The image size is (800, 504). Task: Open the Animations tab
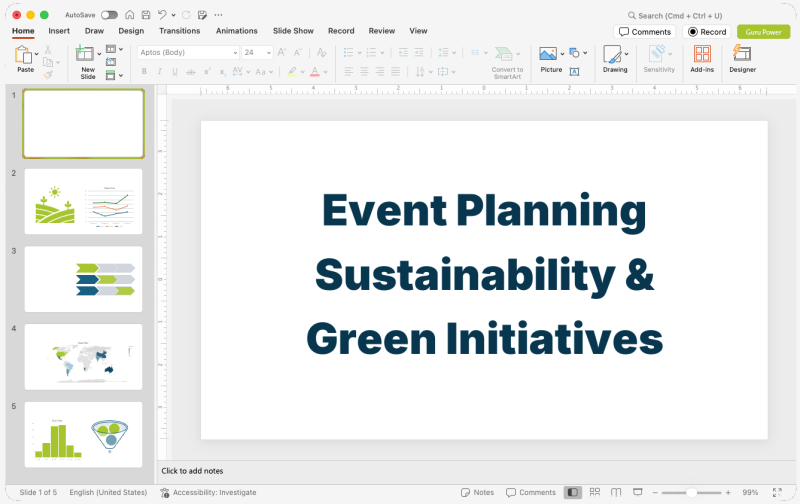click(x=237, y=31)
